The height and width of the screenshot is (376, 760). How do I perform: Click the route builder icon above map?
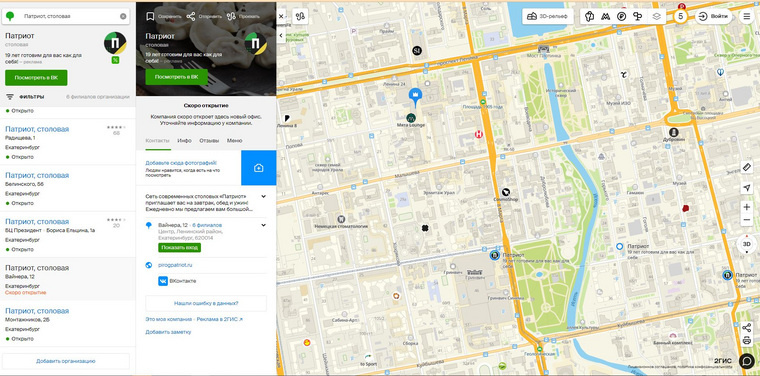click(x=301, y=16)
